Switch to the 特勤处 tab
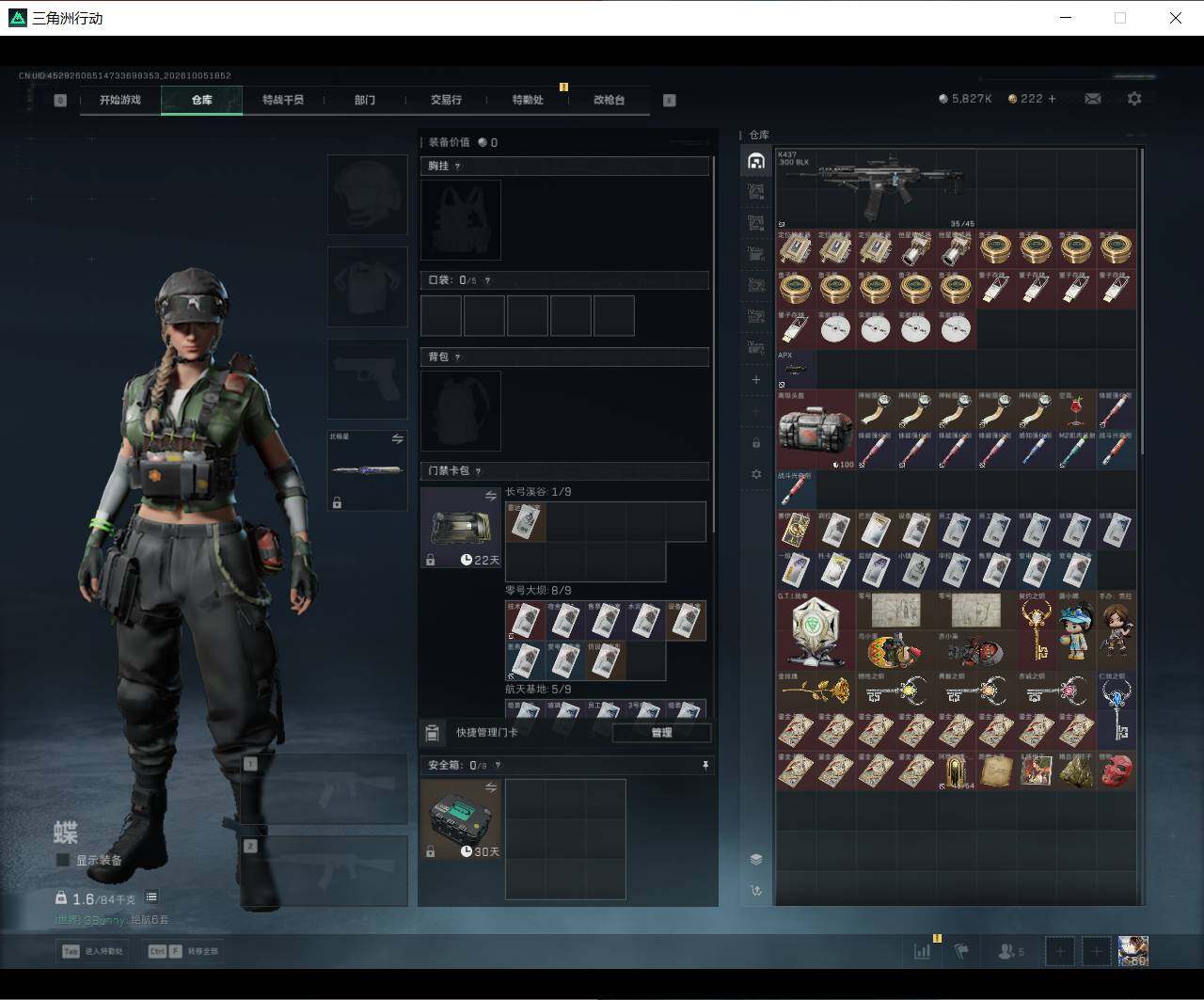 (x=528, y=100)
